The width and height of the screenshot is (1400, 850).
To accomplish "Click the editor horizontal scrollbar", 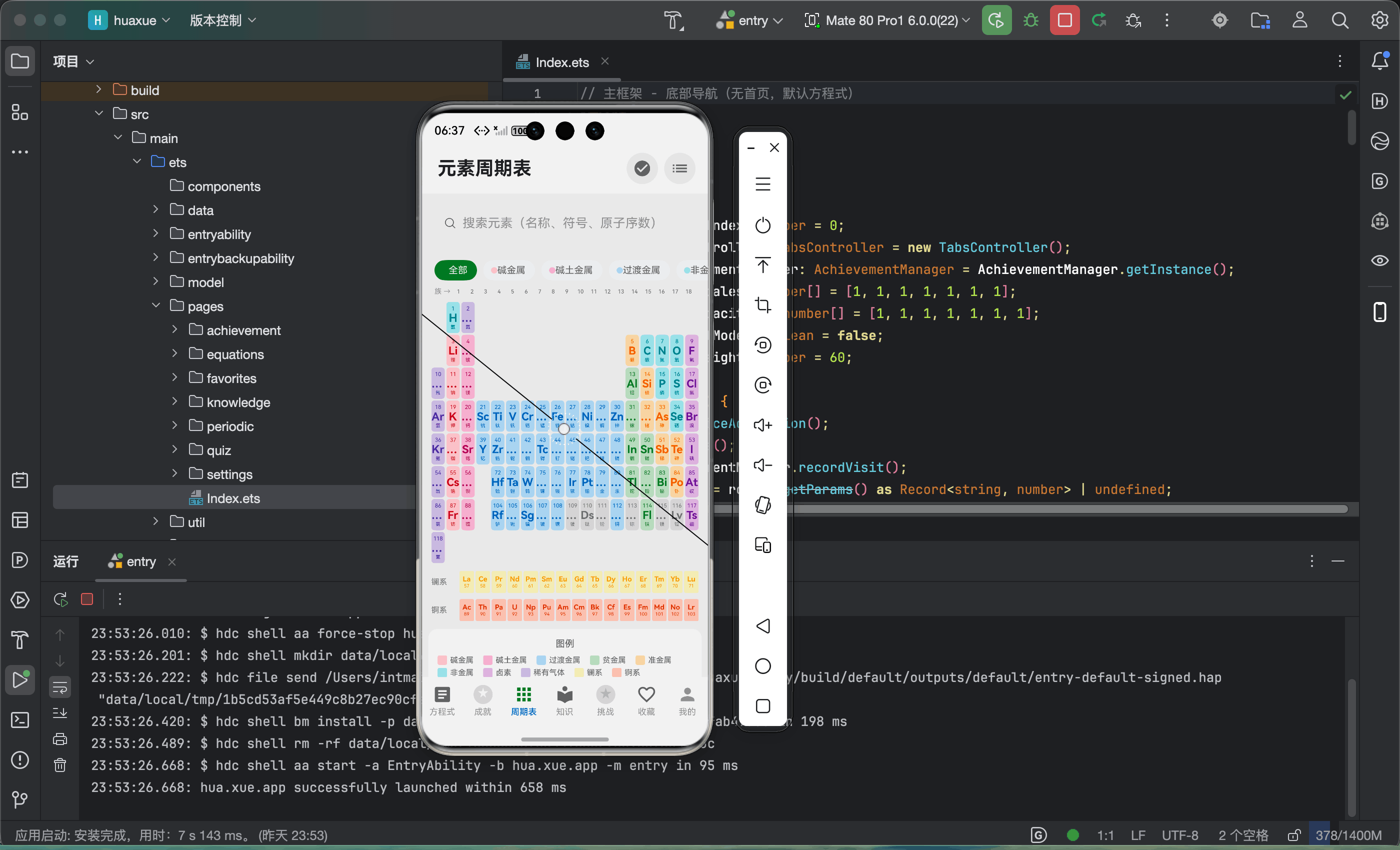I will 1031,509.
